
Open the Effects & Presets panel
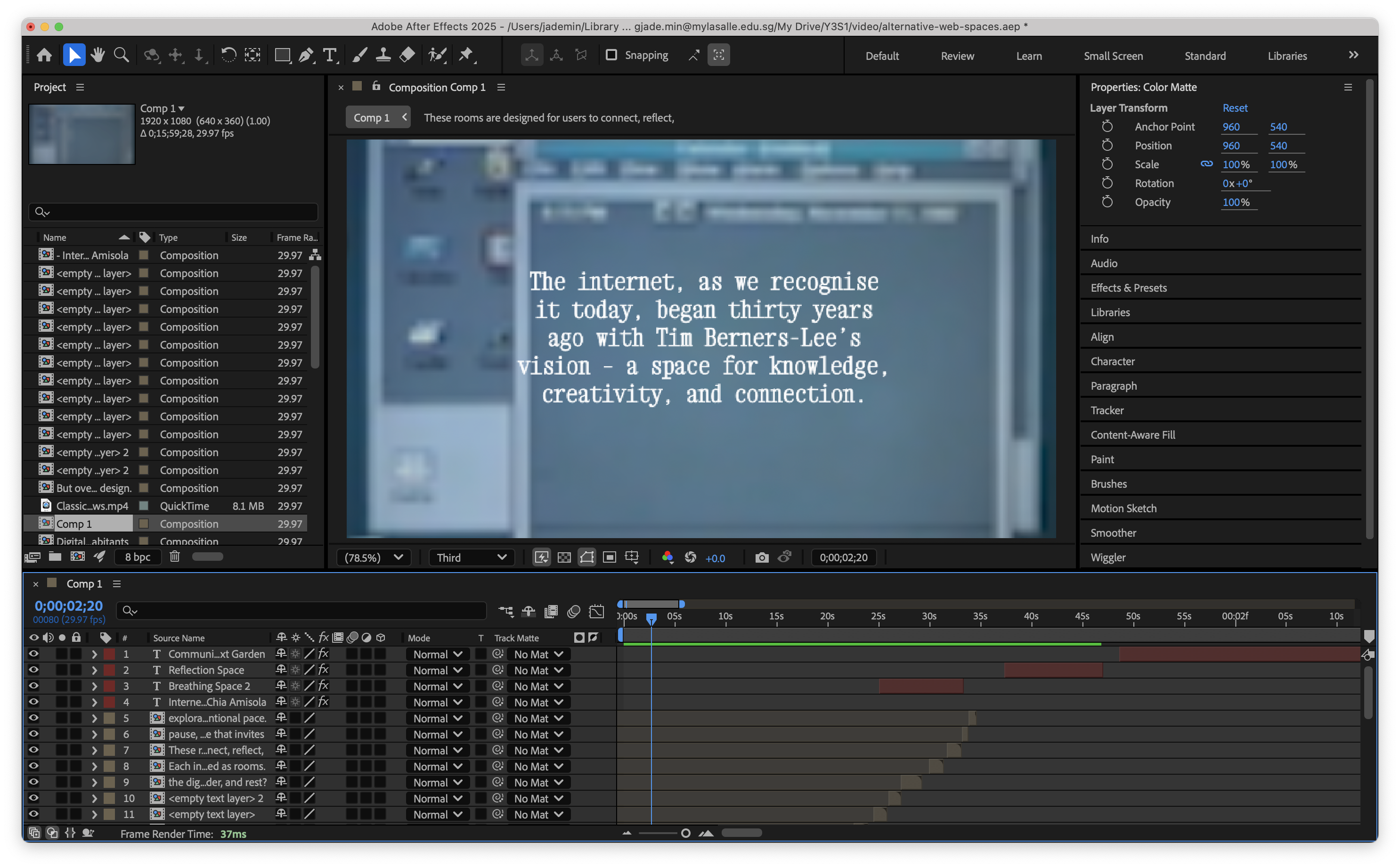click(1128, 287)
